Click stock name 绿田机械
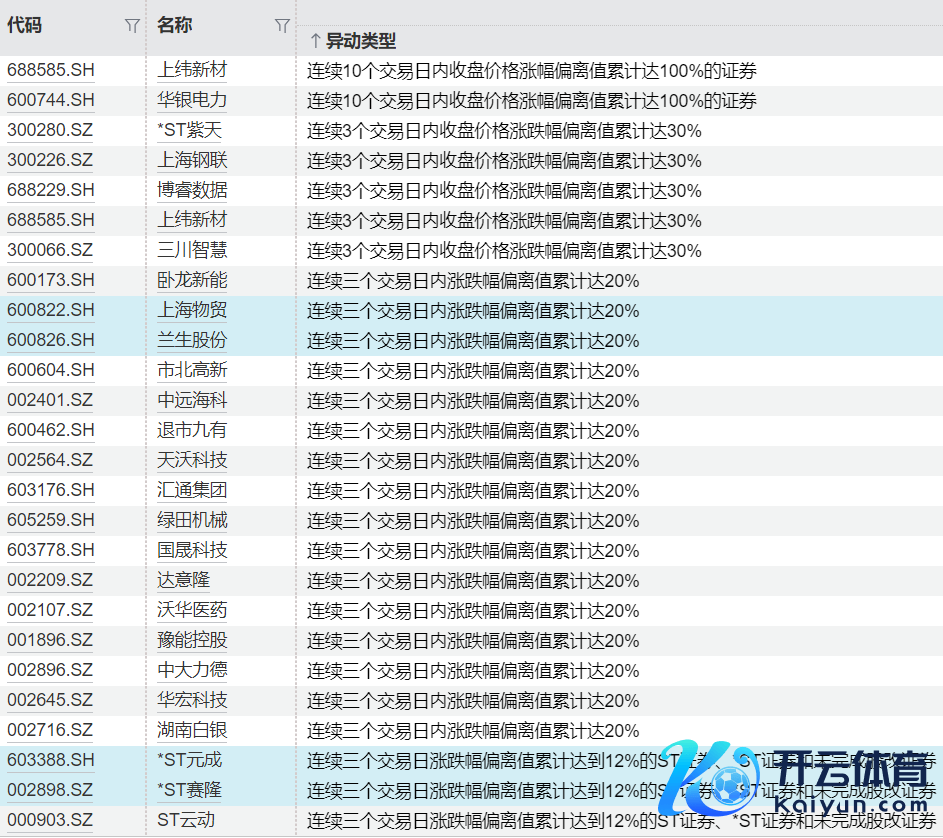Screen dimensions: 943x838 coord(192,521)
